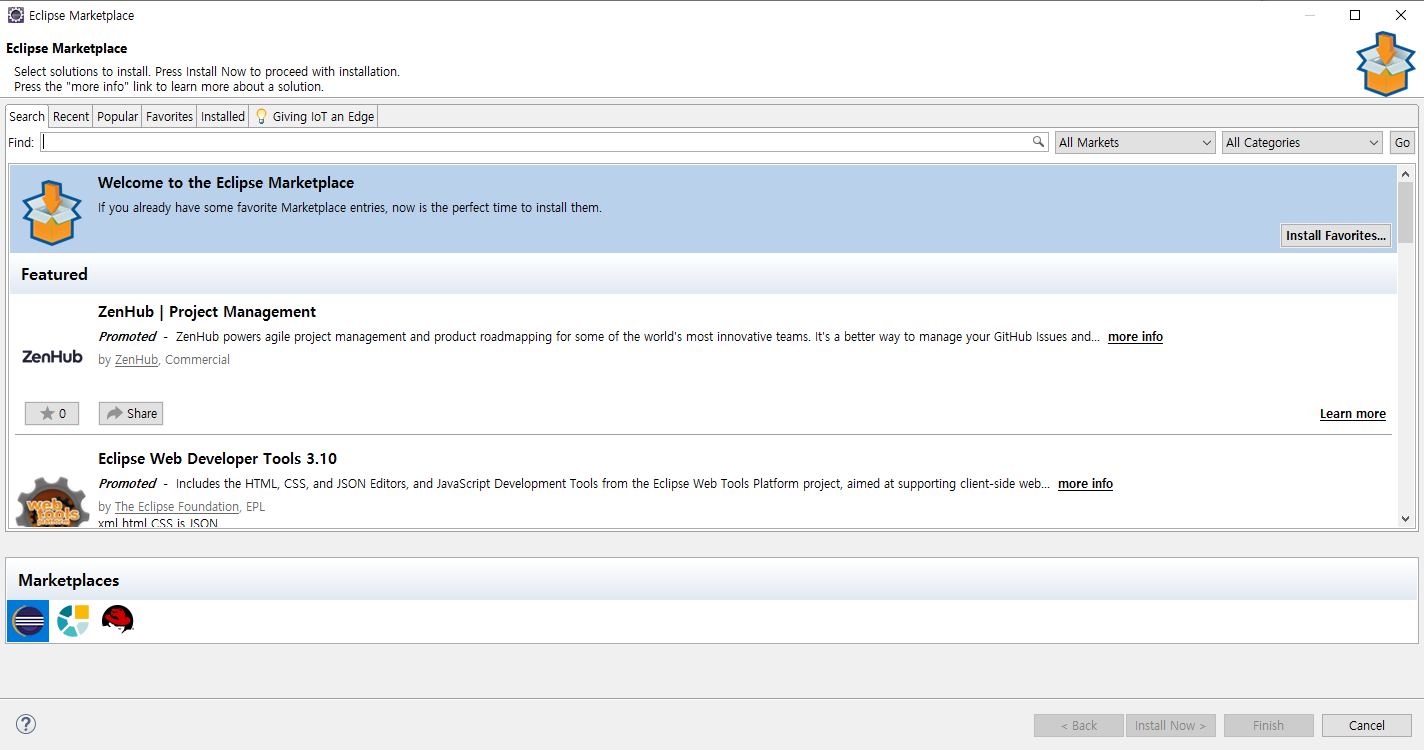Switch to the Favorites tab
This screenshot has width=1424, height=750.
point(169,116)
